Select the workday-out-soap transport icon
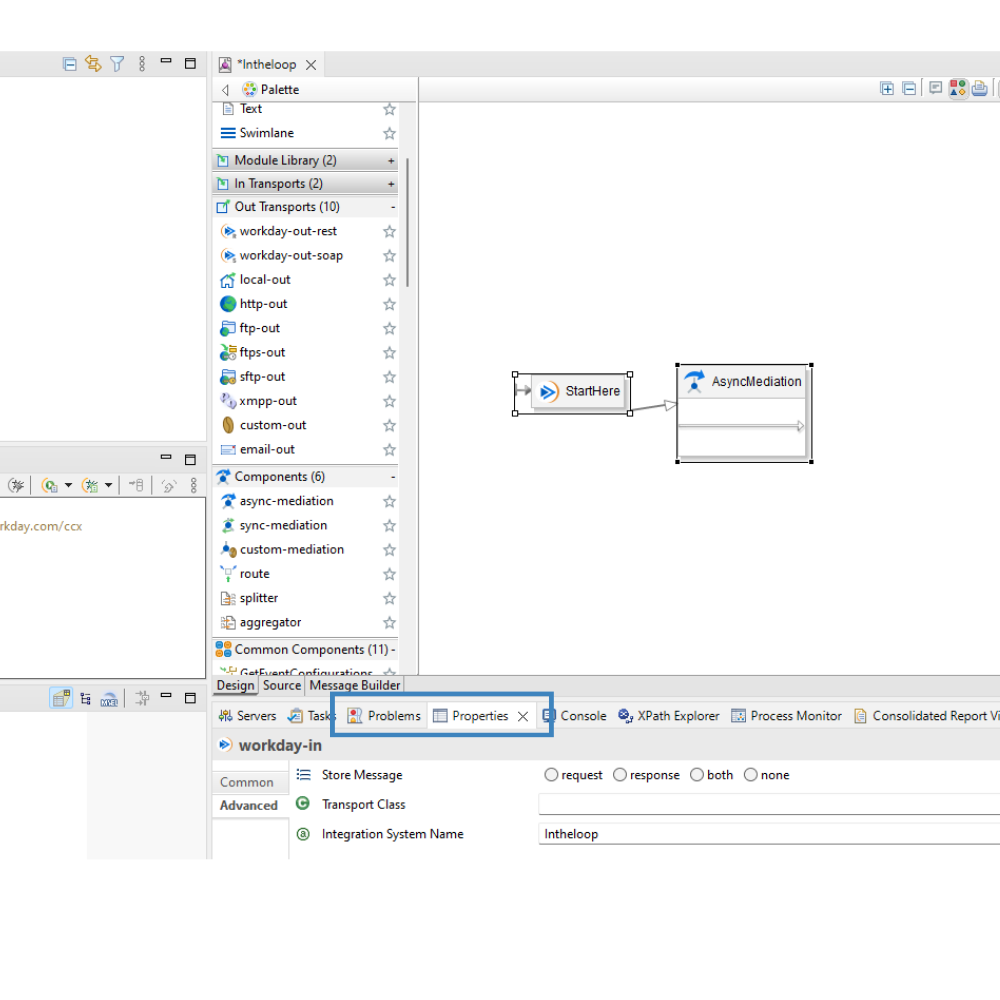This screenshot has width=1000, height=1000. 230,255
